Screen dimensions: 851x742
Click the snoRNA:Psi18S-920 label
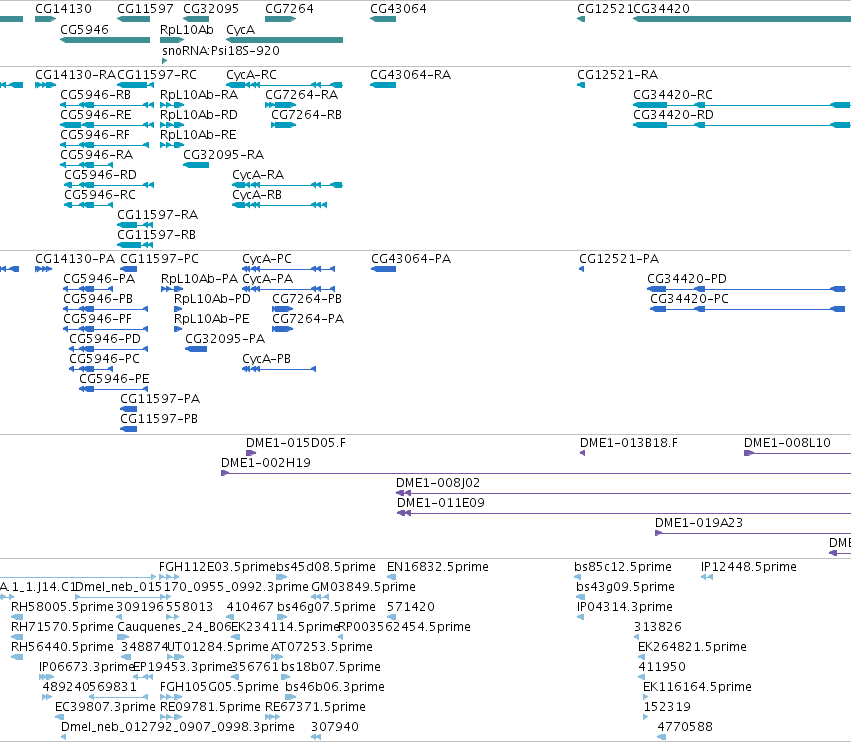[221, 50]
